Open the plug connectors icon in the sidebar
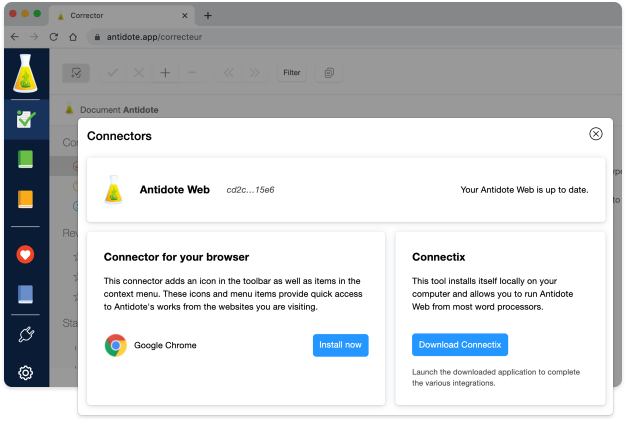Screen dimensions: 626x422 click(26, 335)
